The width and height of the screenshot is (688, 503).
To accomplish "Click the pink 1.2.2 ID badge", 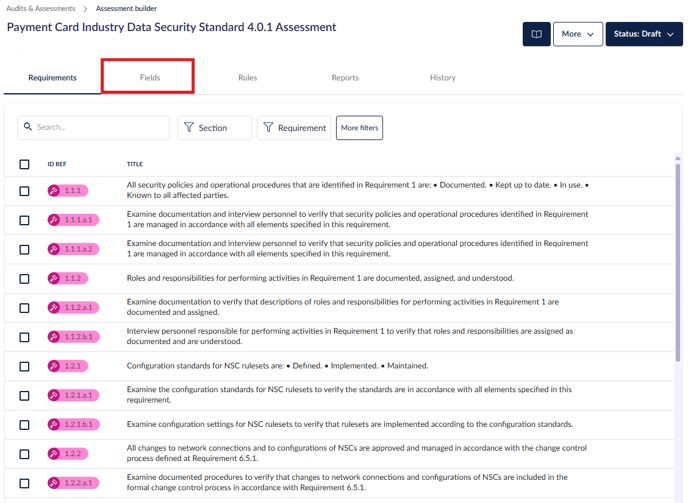I will click(x=67, y=454).
